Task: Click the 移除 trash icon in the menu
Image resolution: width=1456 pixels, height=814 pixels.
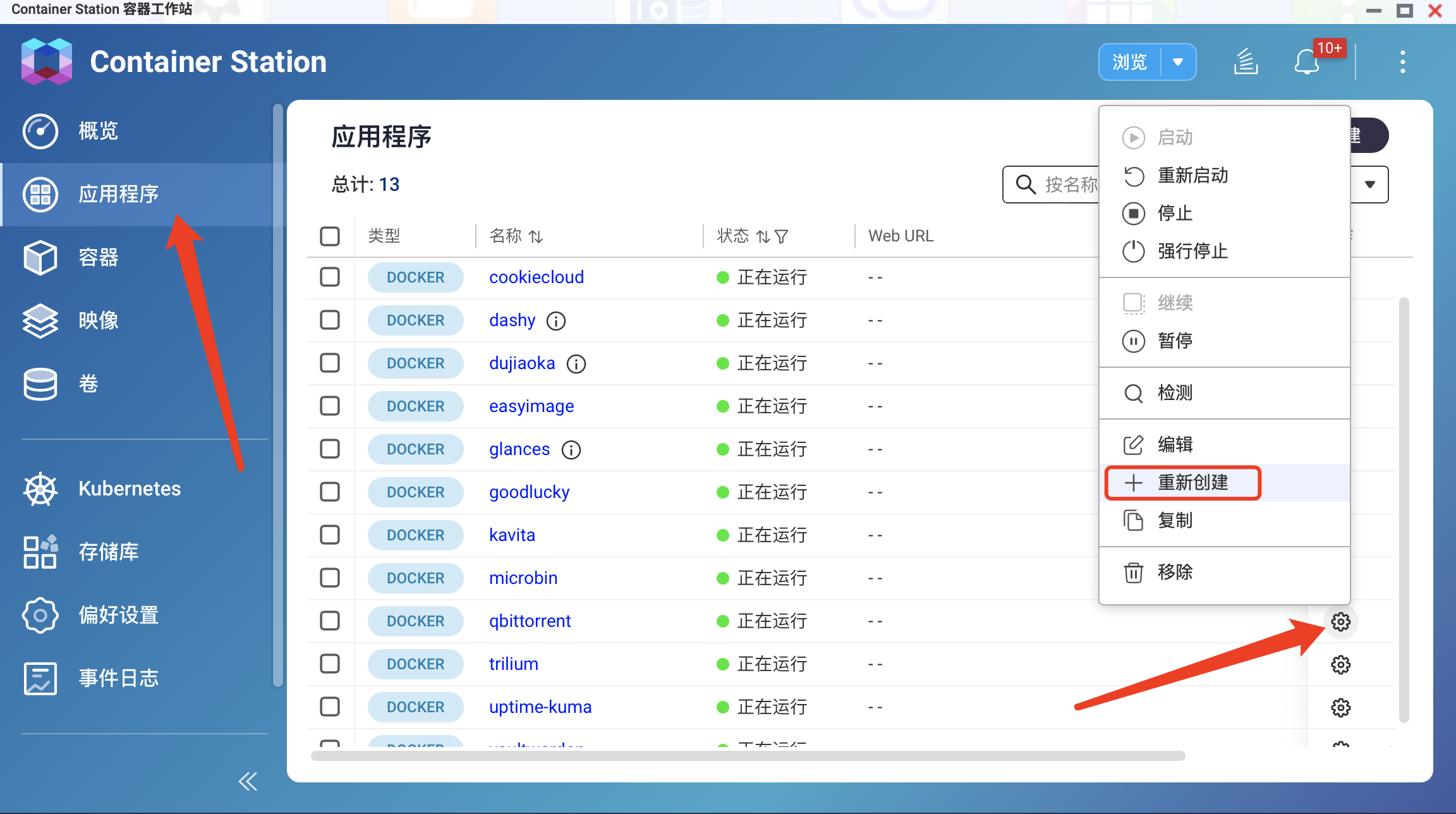Action: tap(1134, 572)
